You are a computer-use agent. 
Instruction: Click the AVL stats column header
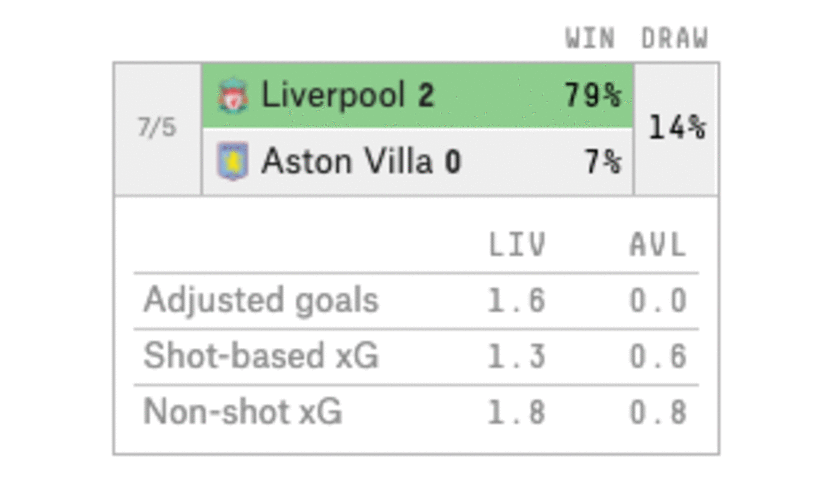coord(658,245)
